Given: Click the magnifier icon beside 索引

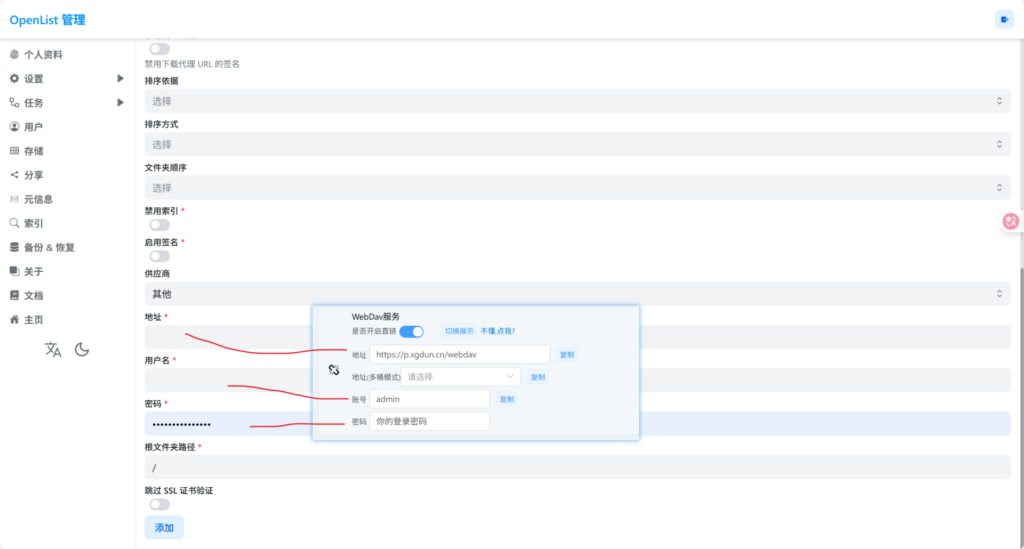Looking at the screenshot, I should [x=14, y=223].
